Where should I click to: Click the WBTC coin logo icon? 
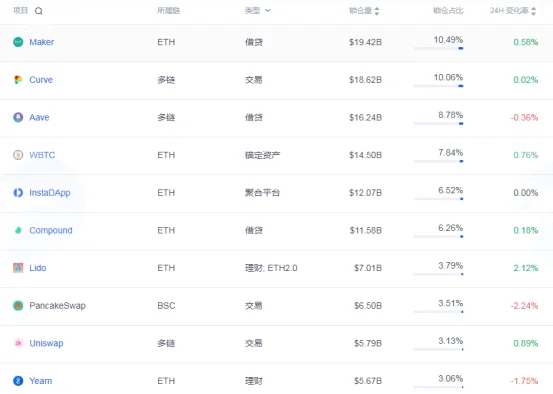tap(18, 155)
